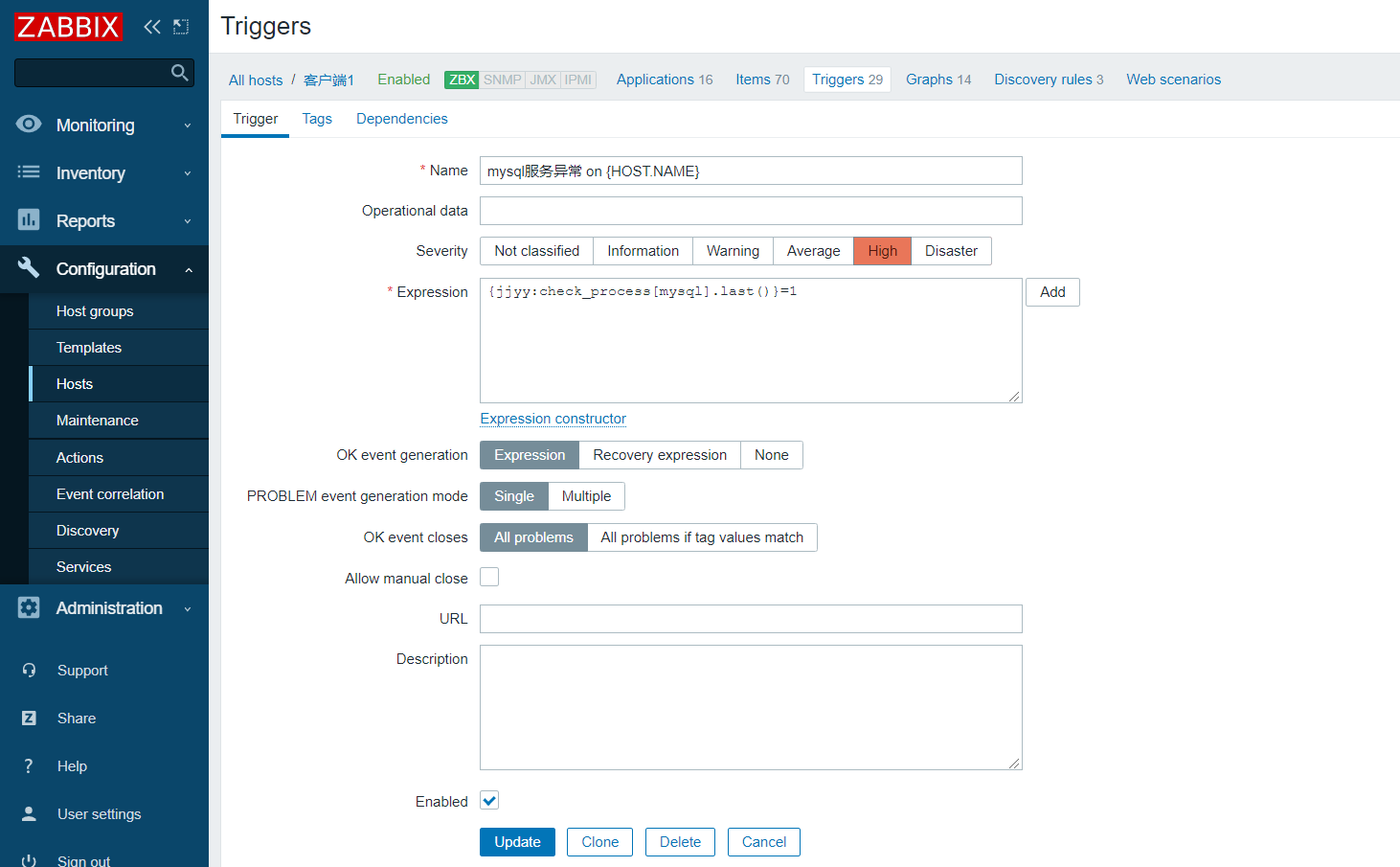Open User settings person icon
The height and width of the screenshot is (867, 1400).
29,814
